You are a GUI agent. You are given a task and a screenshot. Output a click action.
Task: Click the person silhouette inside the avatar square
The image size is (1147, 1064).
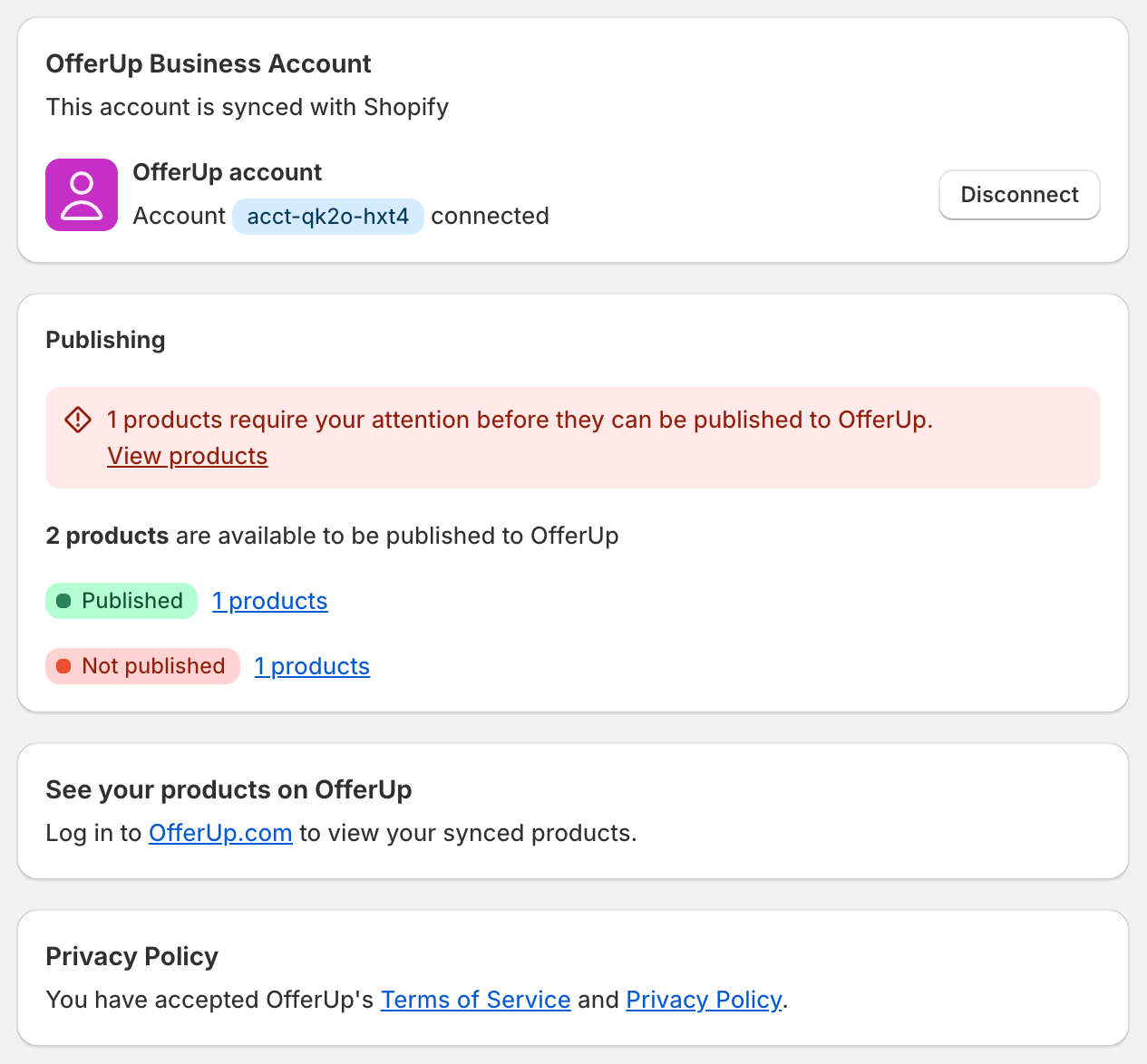coord(81,194)
